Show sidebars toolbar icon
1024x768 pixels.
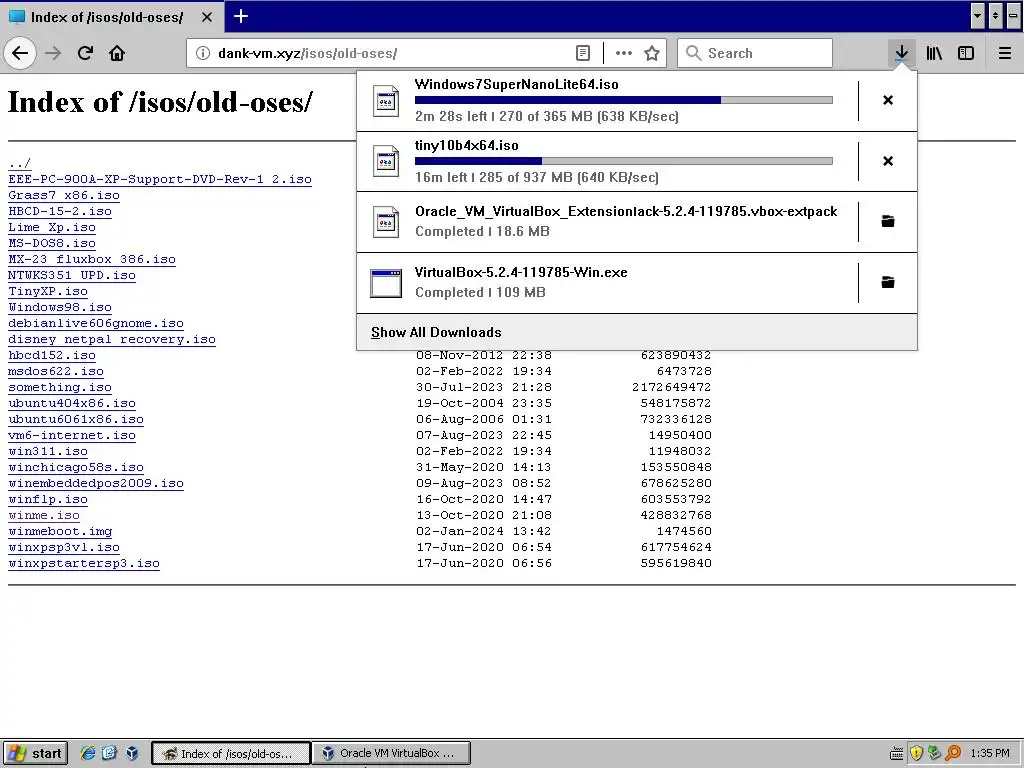(966, 53)
